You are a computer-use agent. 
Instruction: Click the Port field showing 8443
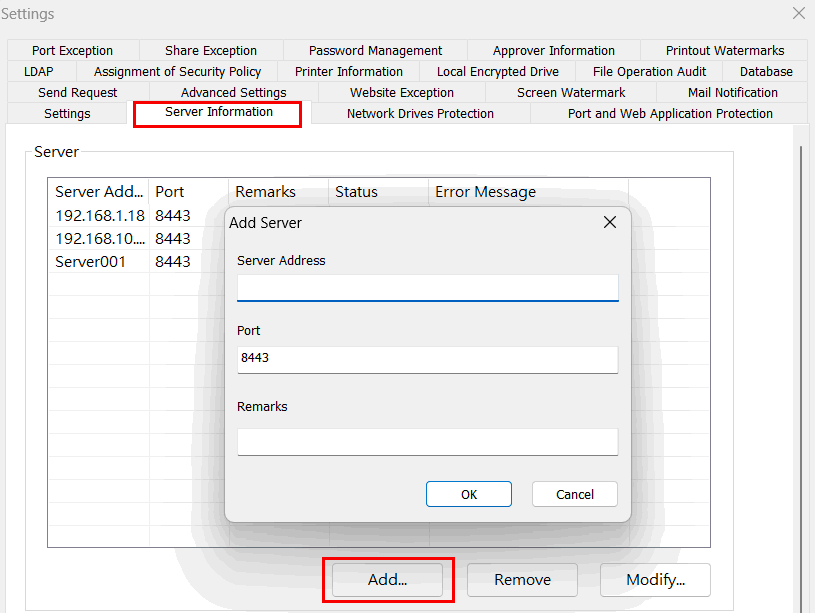point(427,358)
